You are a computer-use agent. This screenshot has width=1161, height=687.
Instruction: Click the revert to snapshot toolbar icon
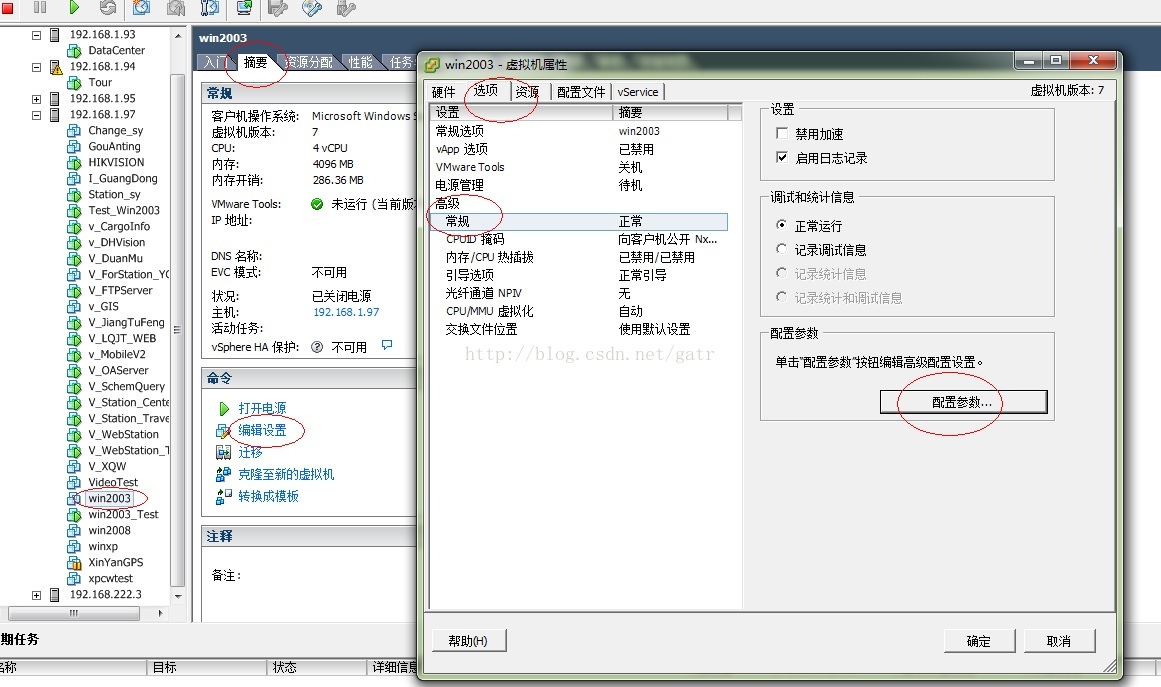pos(176,7)
